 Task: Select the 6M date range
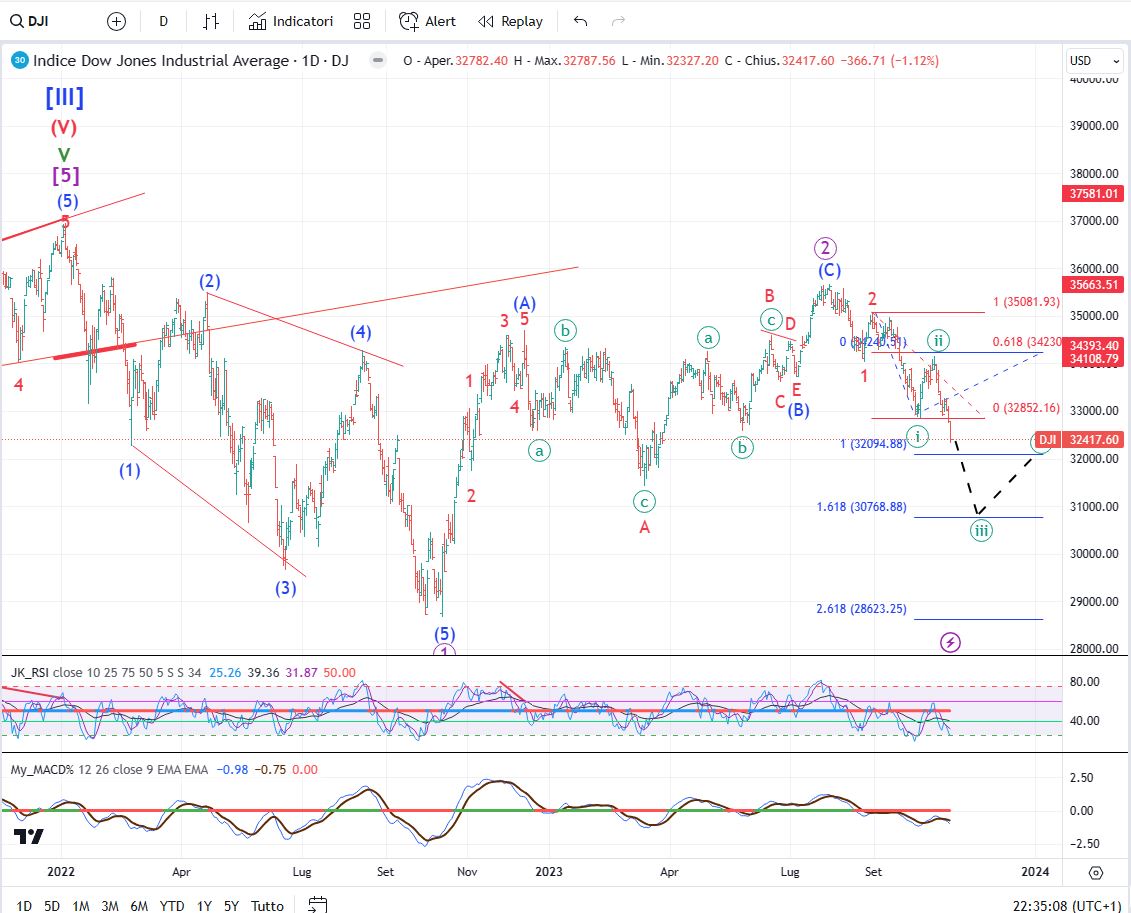pos(139,905)
